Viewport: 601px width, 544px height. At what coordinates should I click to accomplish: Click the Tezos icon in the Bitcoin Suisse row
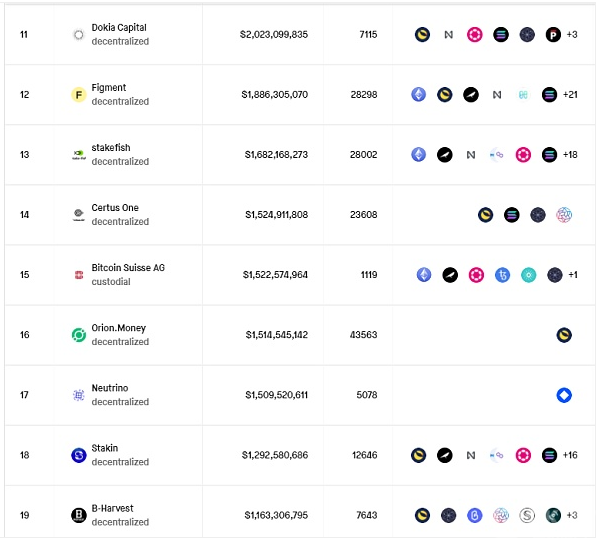pos(502,275)
